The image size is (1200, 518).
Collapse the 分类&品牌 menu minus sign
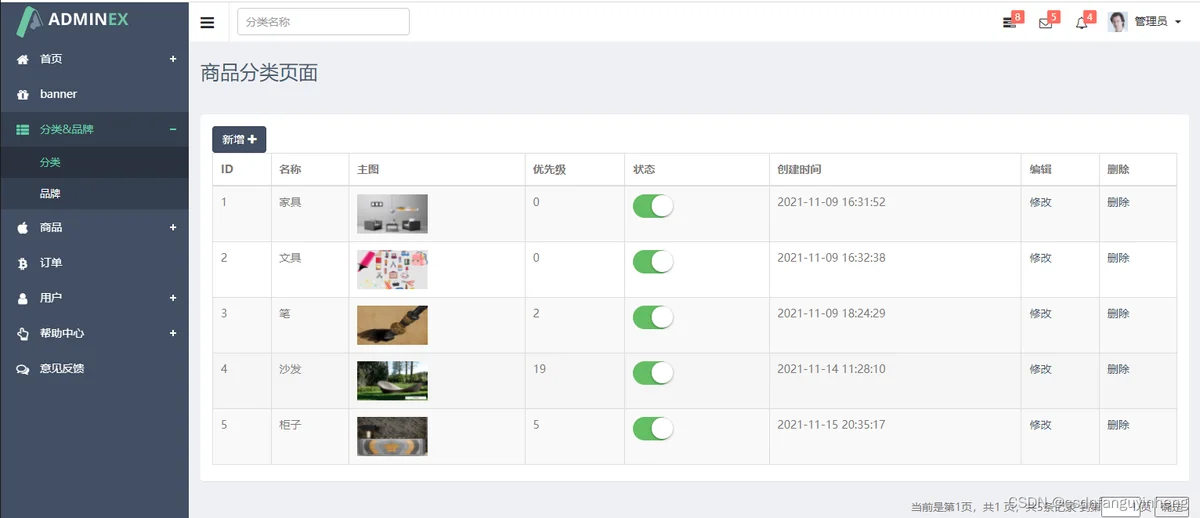point(173,129)
